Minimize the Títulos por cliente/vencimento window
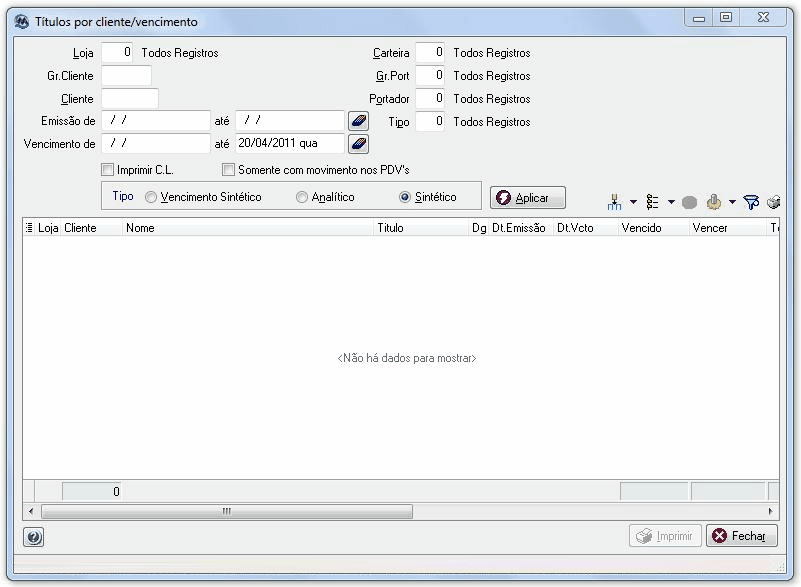This screenshot has width=801, height=587. click(x=699, y=18)
